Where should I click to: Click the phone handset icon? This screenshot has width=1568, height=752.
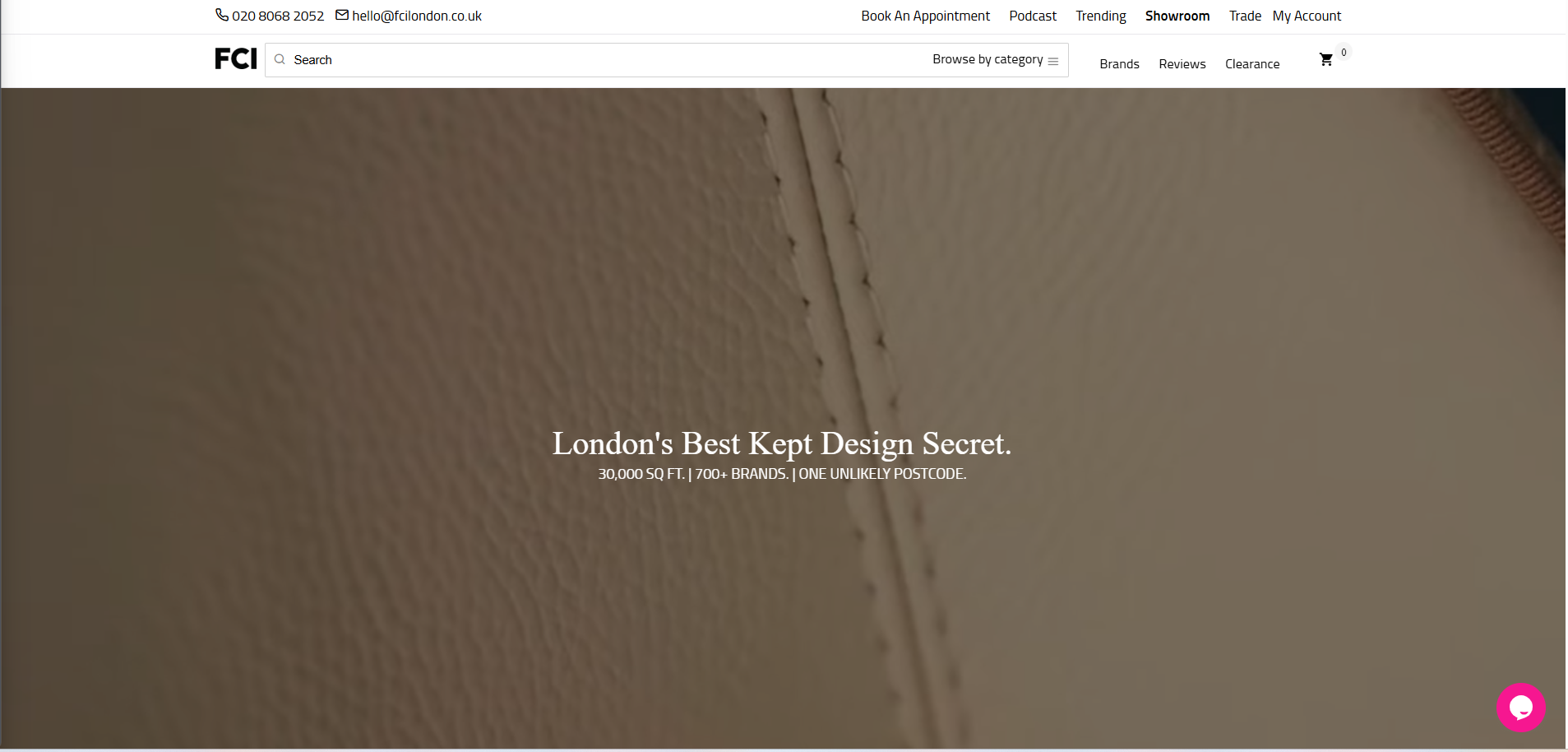221,15
